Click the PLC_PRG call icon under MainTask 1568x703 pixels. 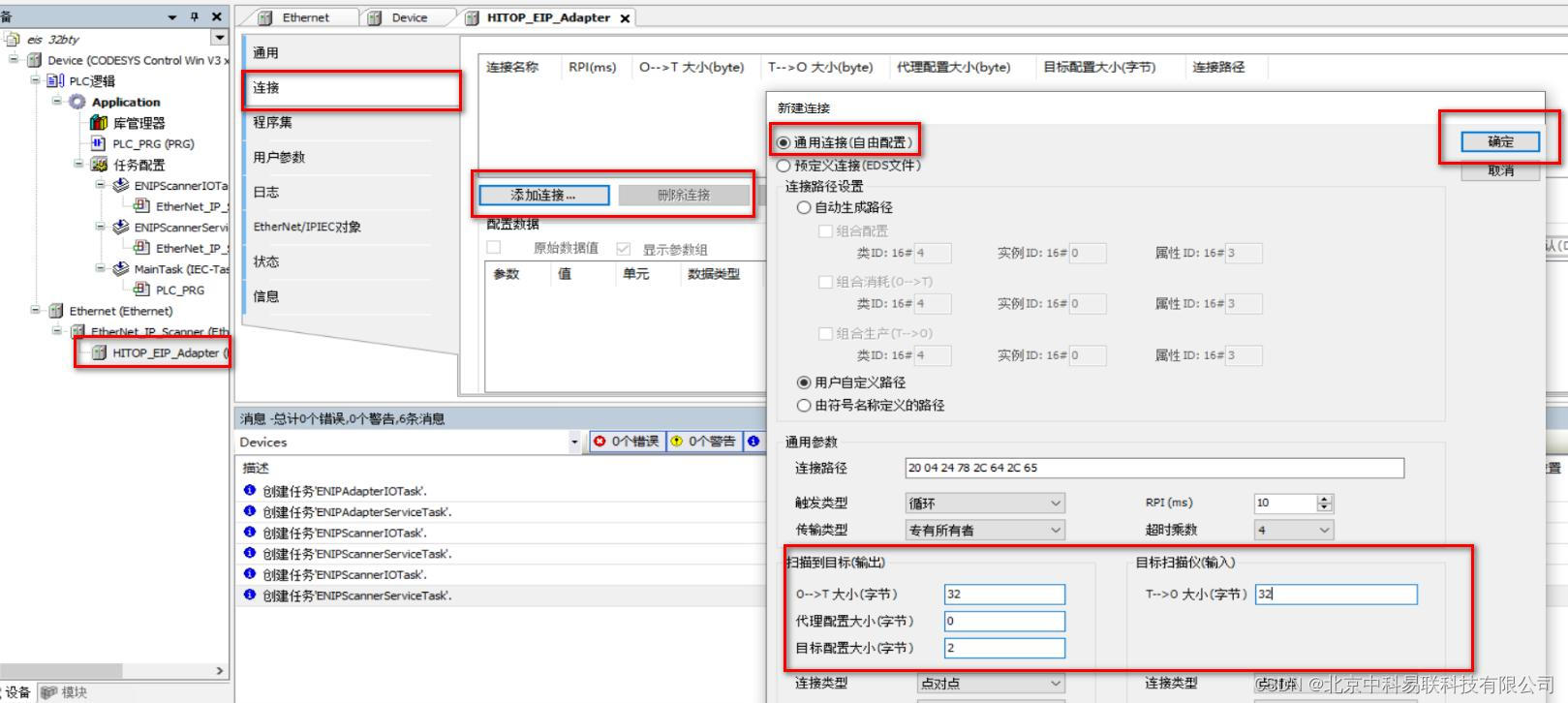point(141,290)
